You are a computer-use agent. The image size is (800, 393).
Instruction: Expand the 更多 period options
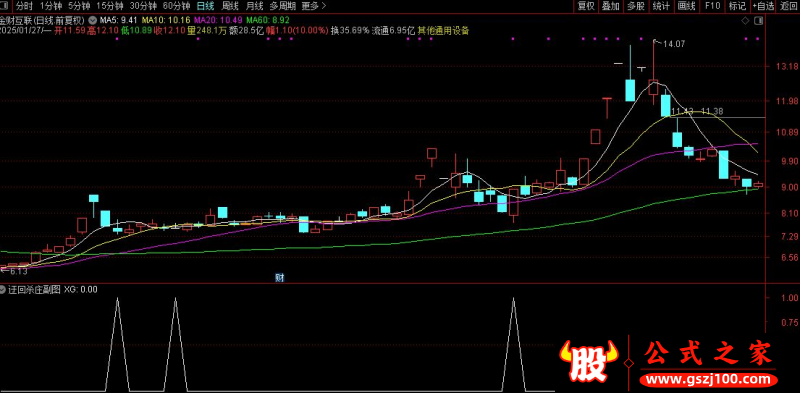click(x=314, y=6)
